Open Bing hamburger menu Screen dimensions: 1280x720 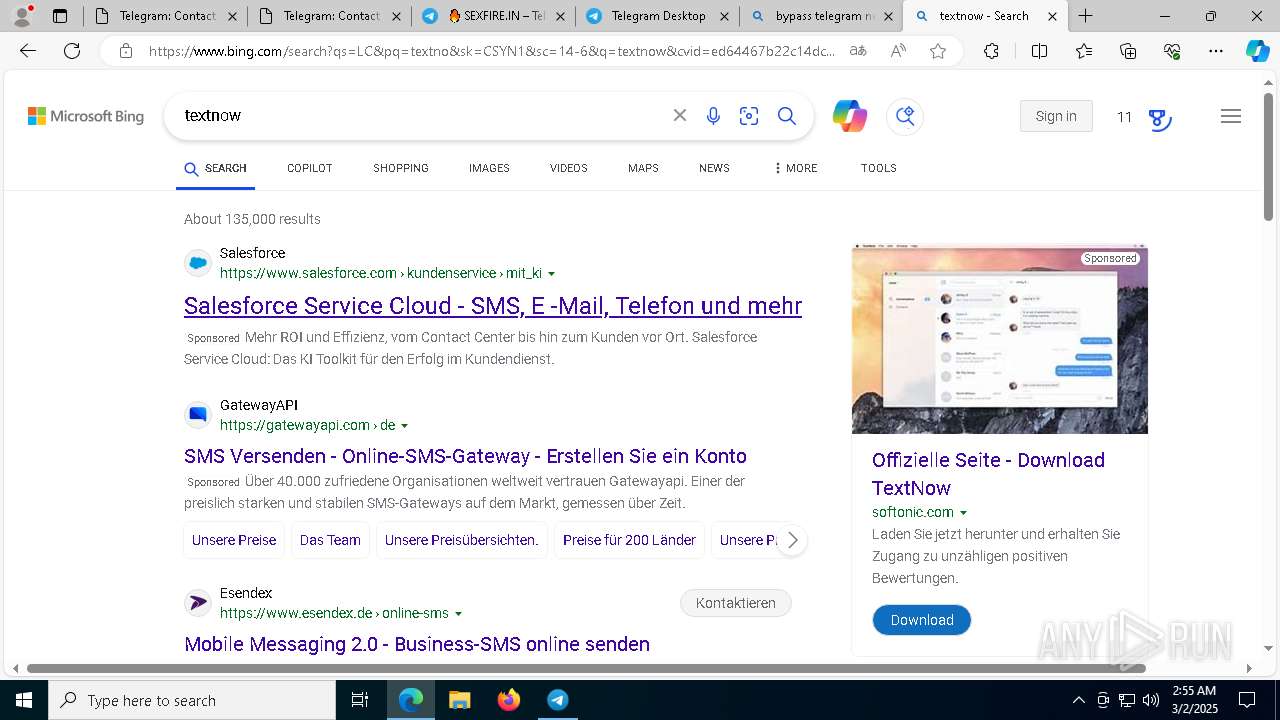[1231, 116]
